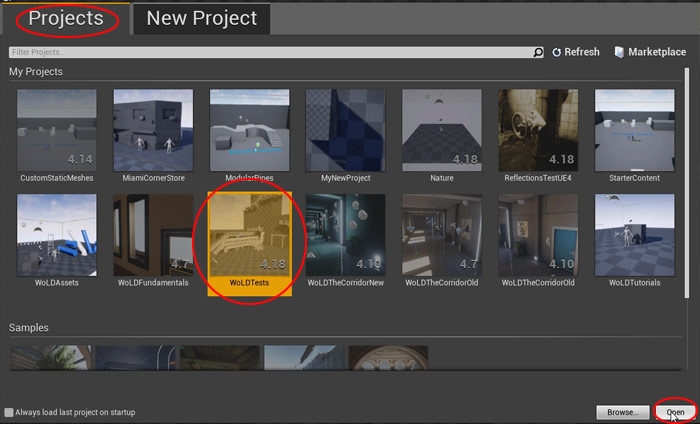Screen dimensions: 700x424
Task: Click the Filter Projects search field
Action: click(x=268, y=52)
